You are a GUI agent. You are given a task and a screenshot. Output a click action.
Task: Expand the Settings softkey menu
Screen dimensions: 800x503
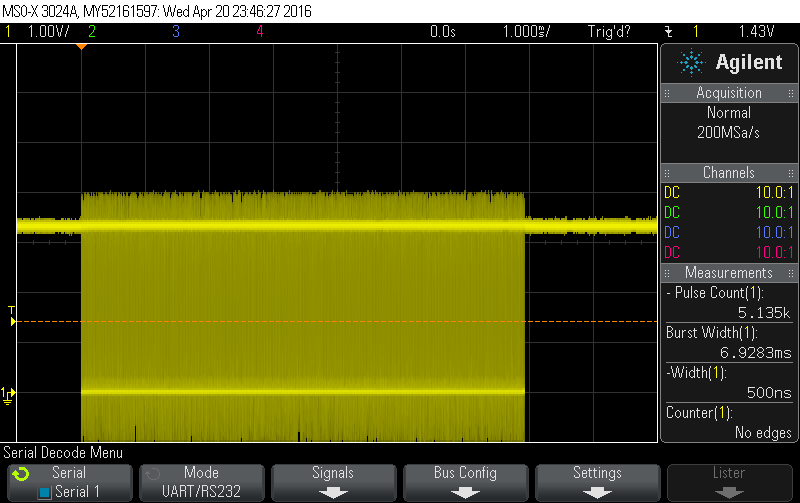tap(597, 481)
